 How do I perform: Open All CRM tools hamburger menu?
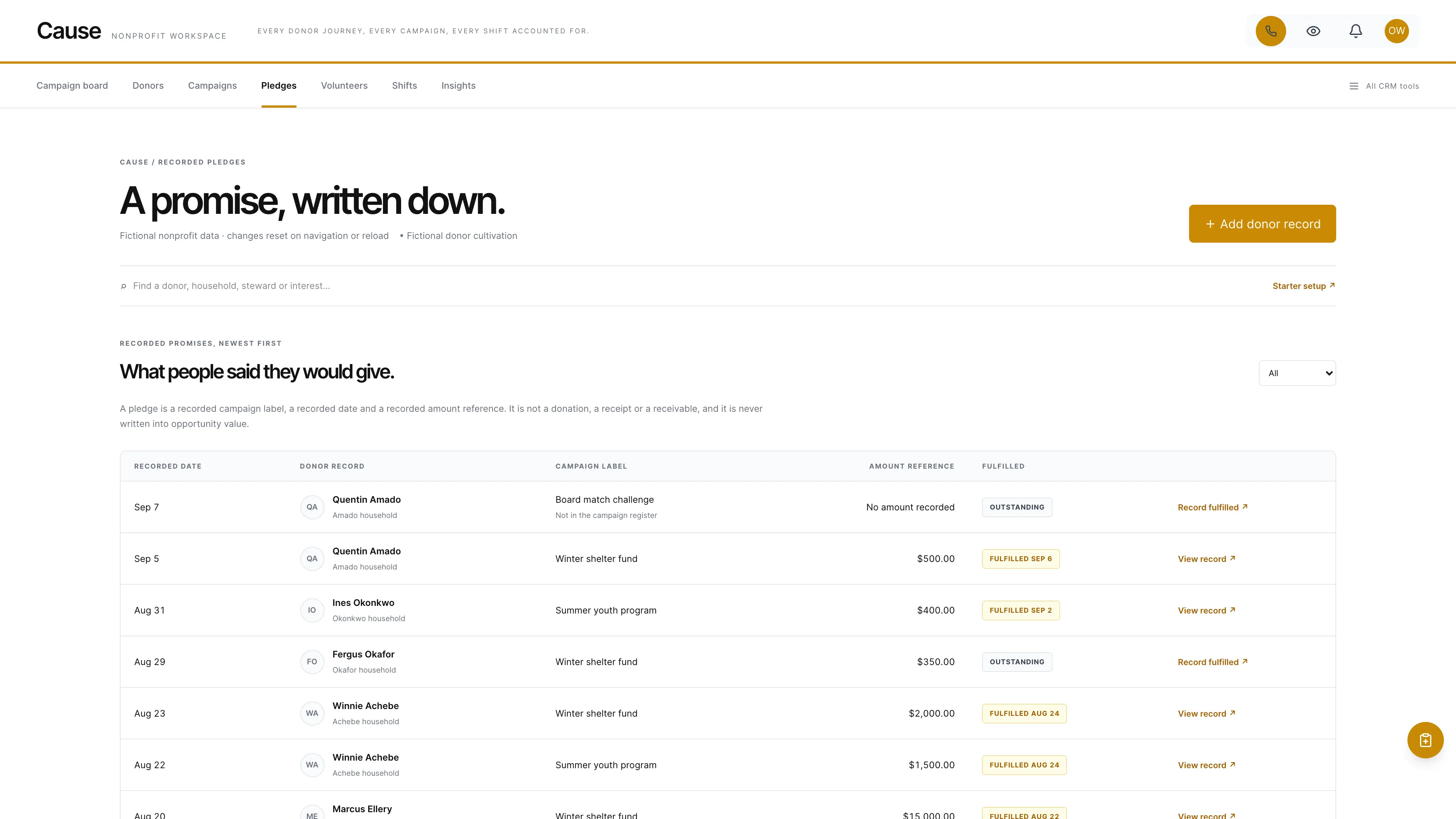tap(1384, 86)
